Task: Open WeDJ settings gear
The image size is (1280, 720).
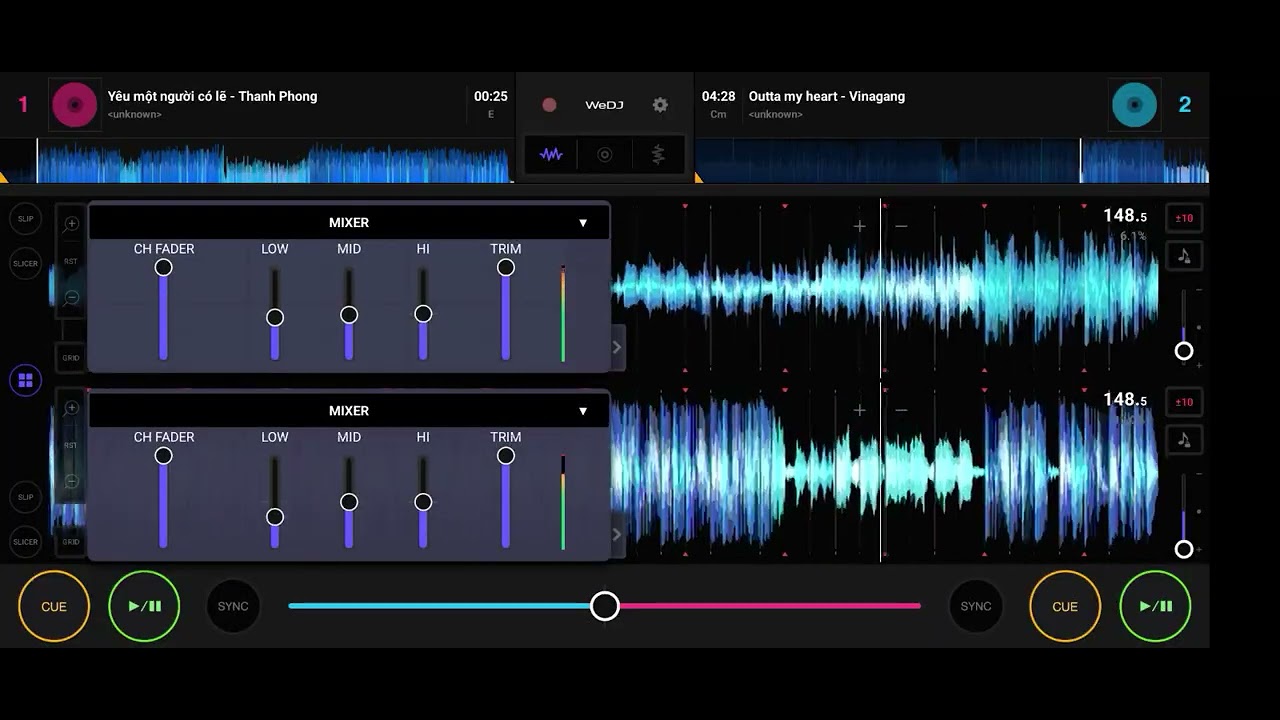Action: point(660,105)
